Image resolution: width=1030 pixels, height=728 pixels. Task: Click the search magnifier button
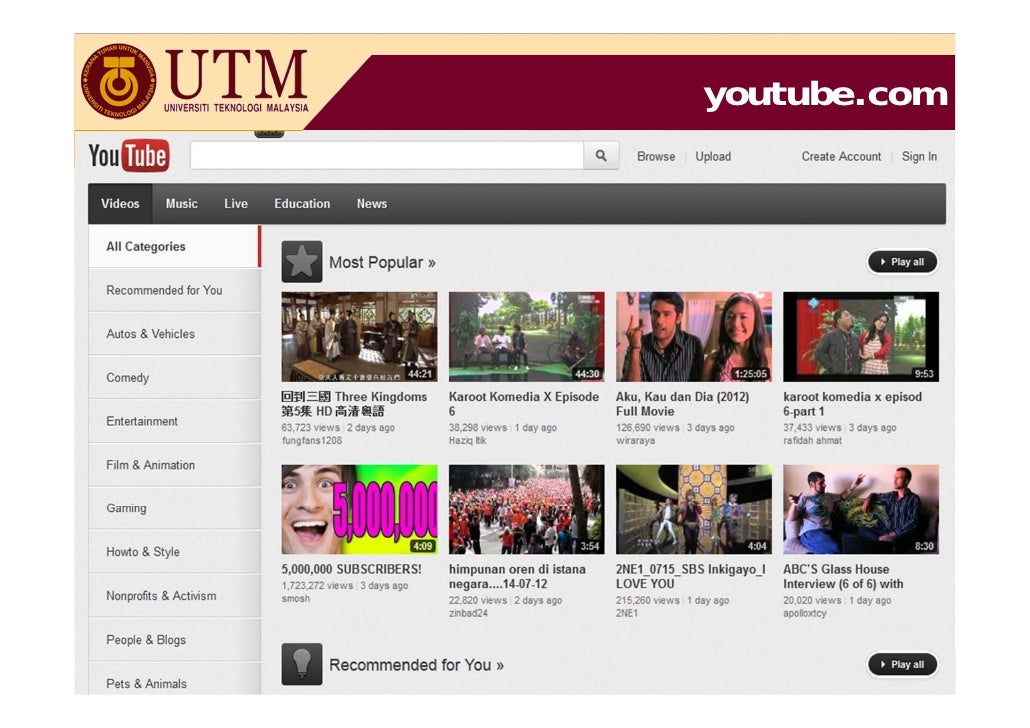point(601,156)
